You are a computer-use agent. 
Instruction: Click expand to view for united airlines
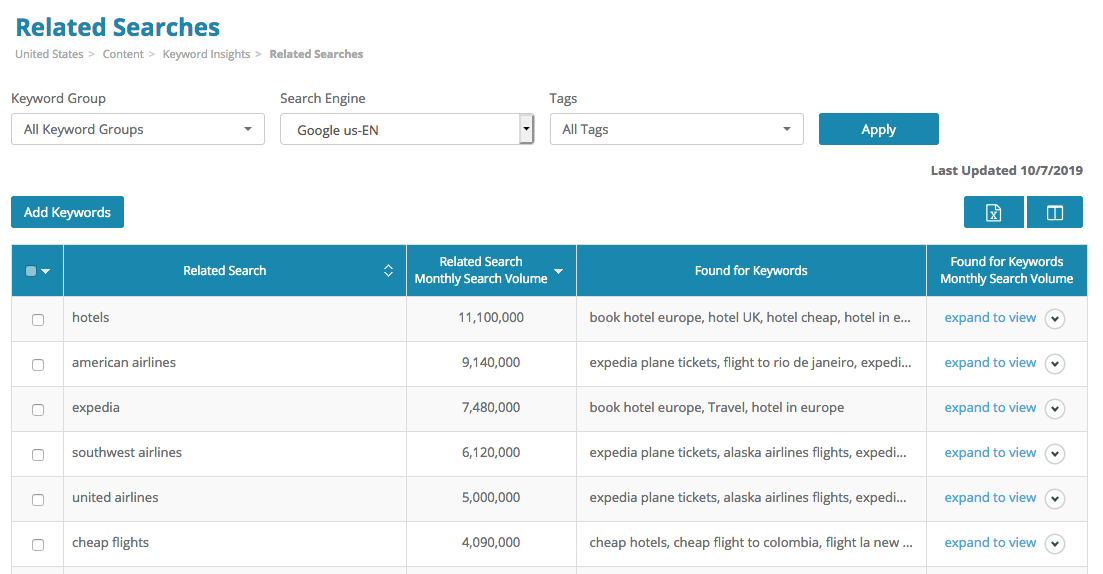[990, 498]
